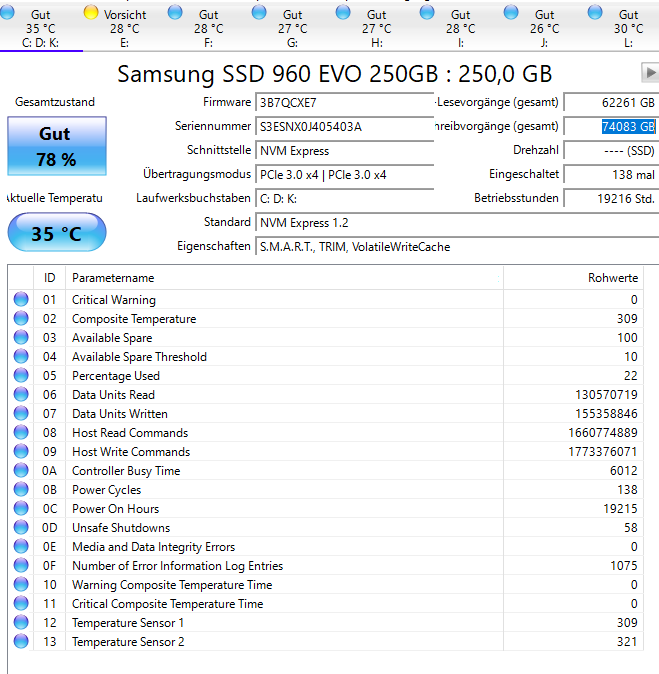Click the ID column header
659x674 pixels.
point(49,278)
